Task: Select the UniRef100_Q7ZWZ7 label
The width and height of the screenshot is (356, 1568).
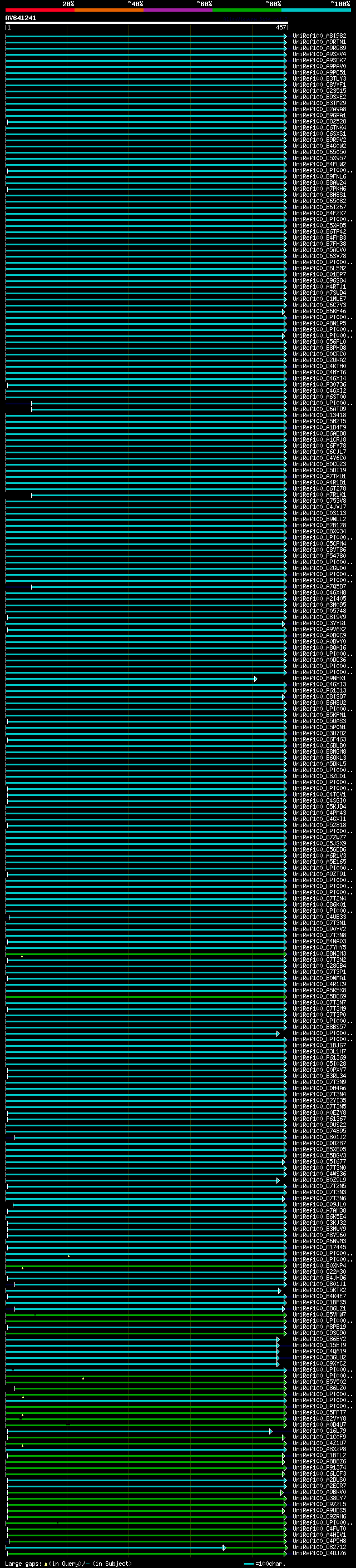Action: point(319,837)
